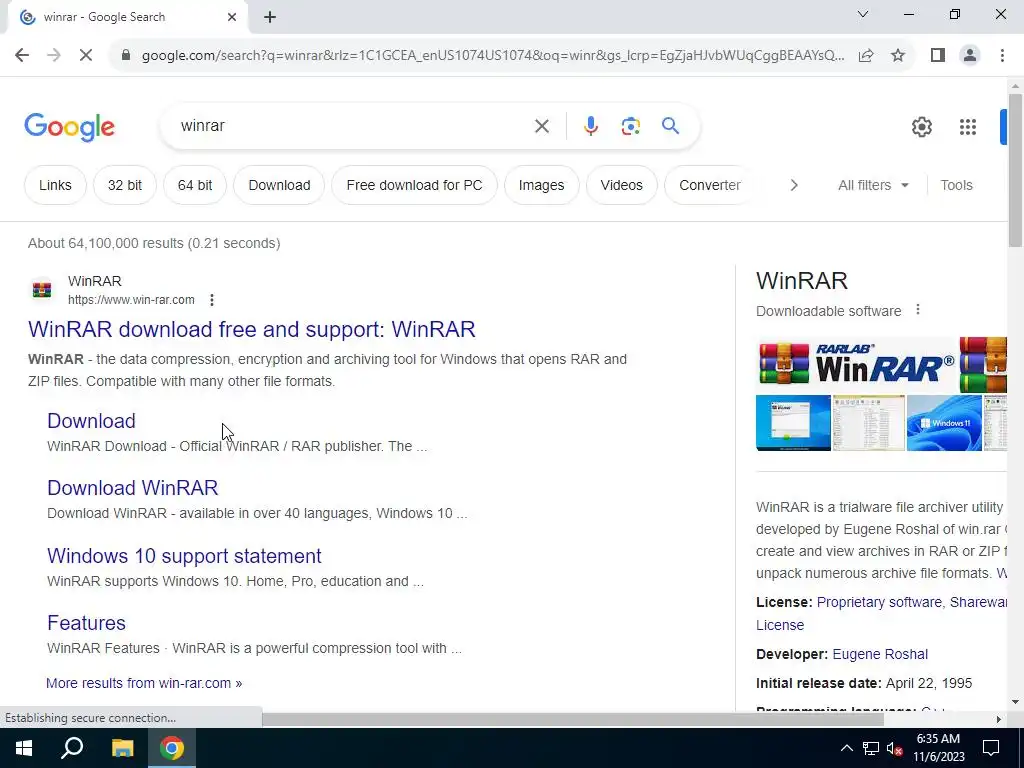Start a voice search with the microphone
1024x768 pixels.
coord(590,126)
